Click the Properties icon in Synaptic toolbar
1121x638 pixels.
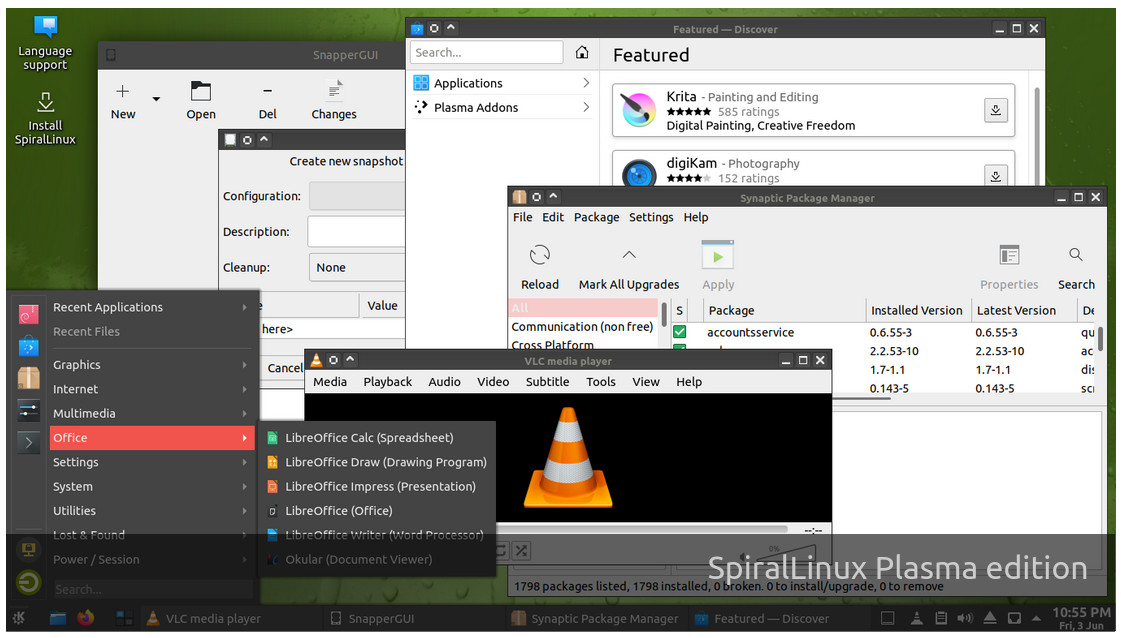tap(1009, 255)
